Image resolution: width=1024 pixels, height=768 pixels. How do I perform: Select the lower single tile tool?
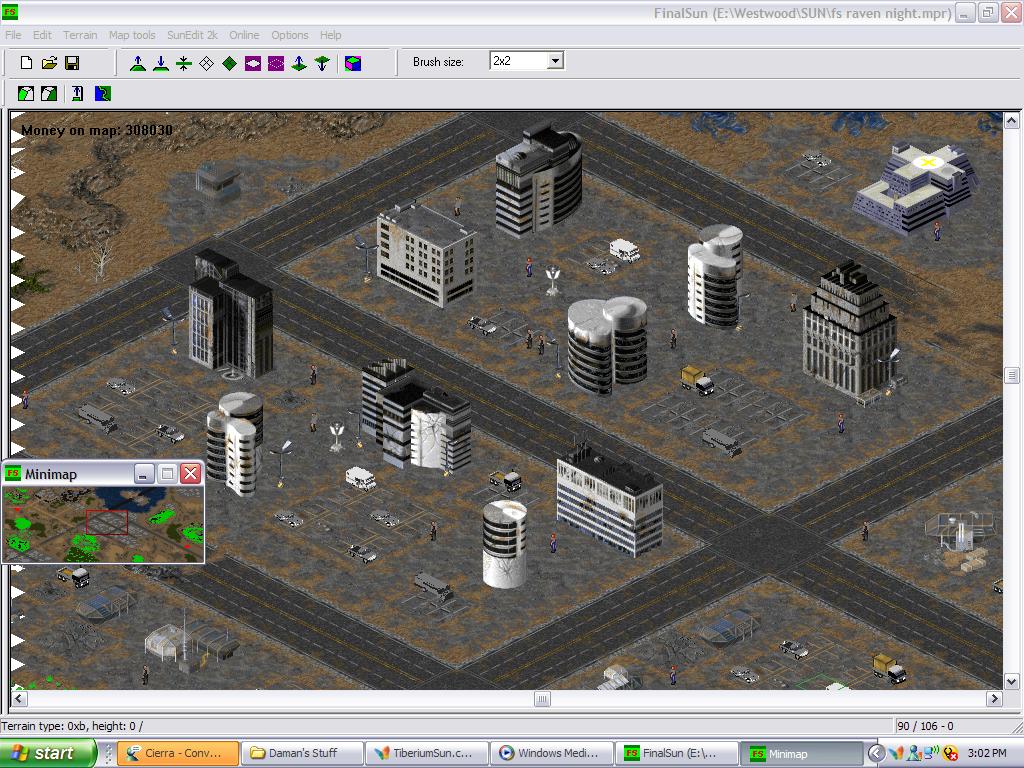pyautogui.click(x=322, y=63)
